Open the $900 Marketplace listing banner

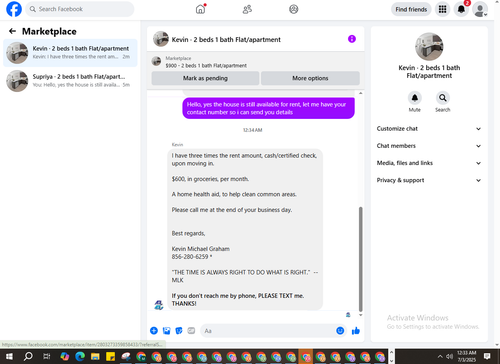pyautogui.click(x=255, y=62)
